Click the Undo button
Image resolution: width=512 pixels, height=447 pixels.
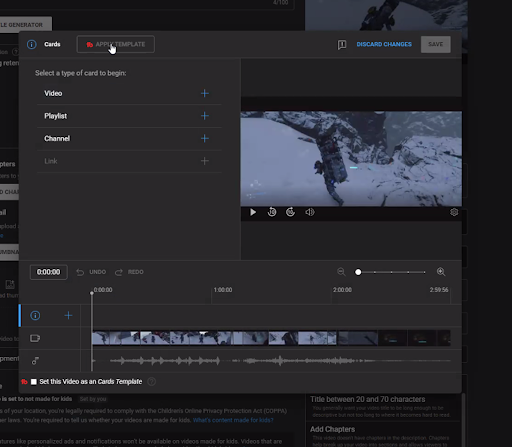(x=91, y=272)
